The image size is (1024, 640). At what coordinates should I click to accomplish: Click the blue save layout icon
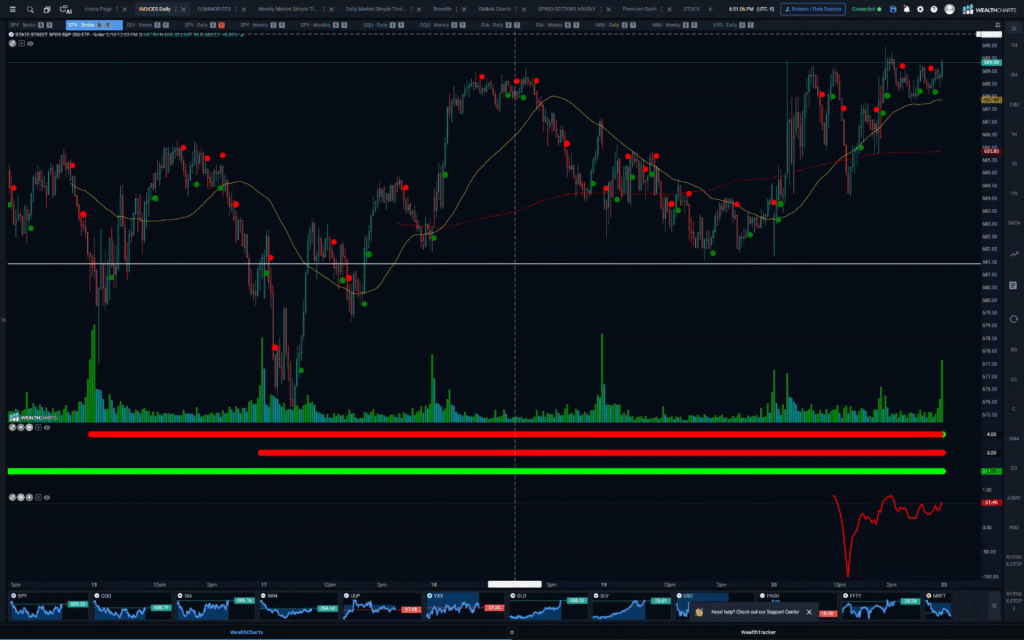coord(891,9)
